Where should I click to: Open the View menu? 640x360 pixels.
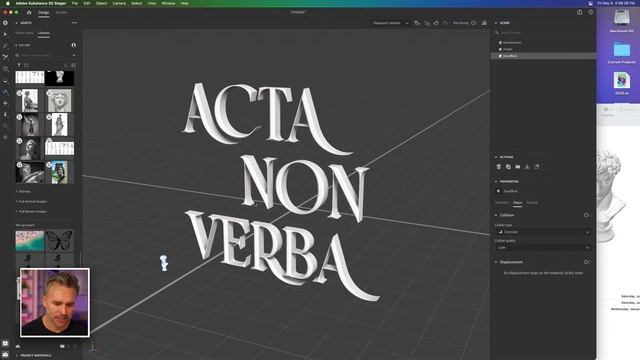(152, 3)
